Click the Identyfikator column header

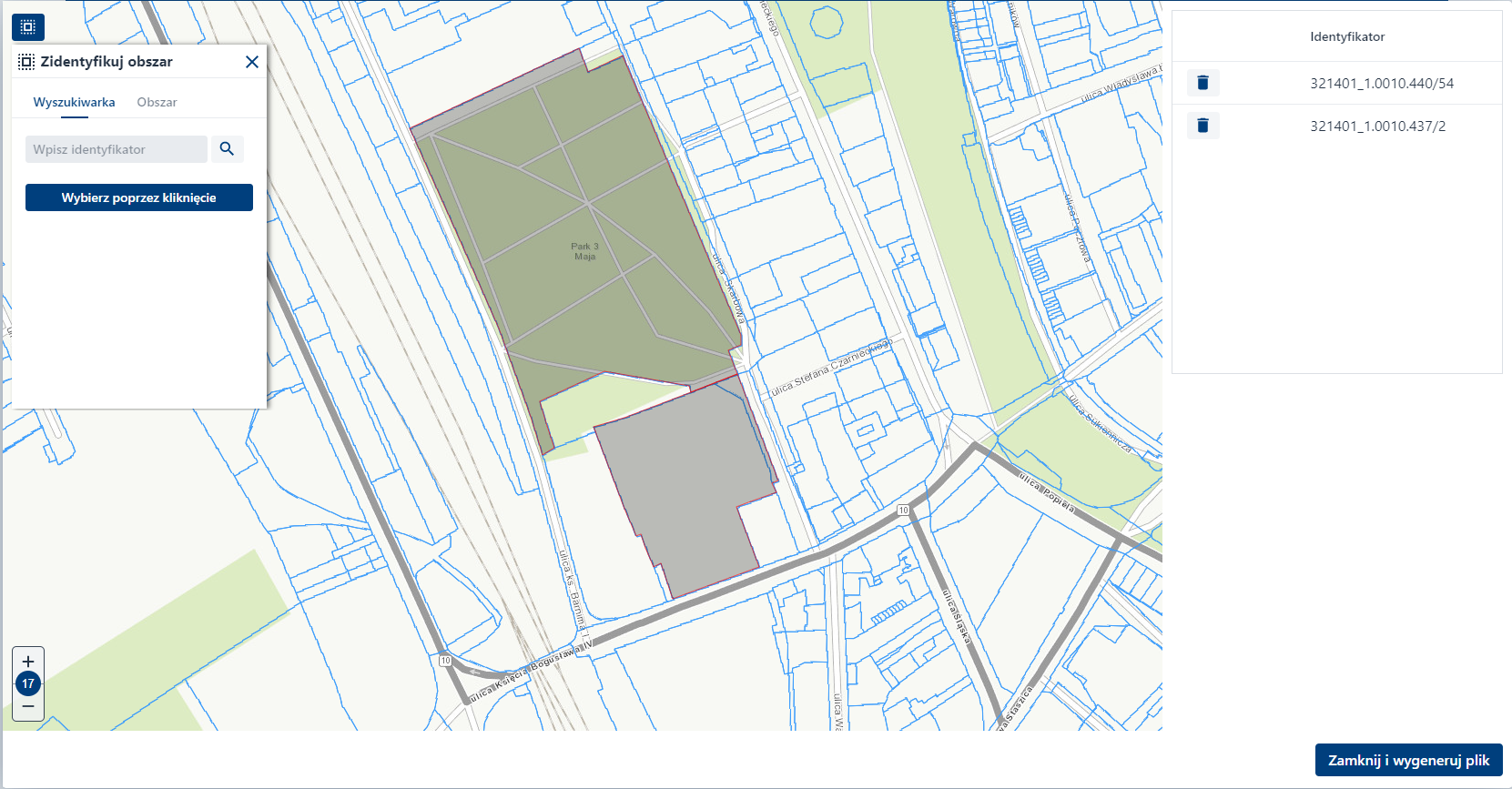pos(1346,37)
